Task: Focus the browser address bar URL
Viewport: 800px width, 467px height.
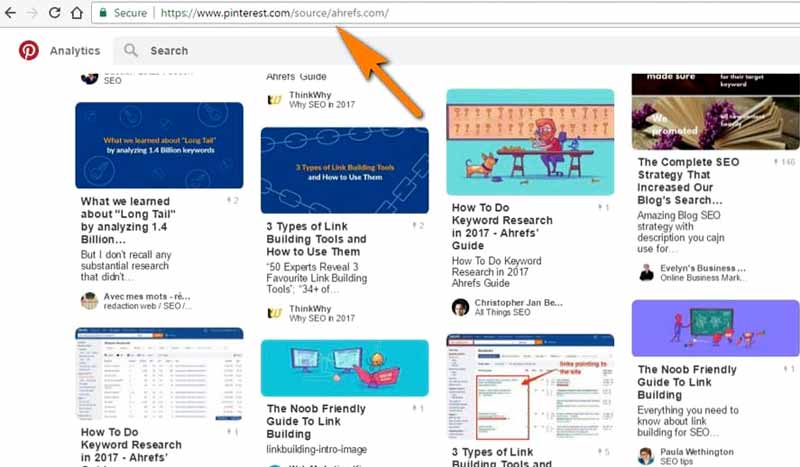Action: coord(274,13)
